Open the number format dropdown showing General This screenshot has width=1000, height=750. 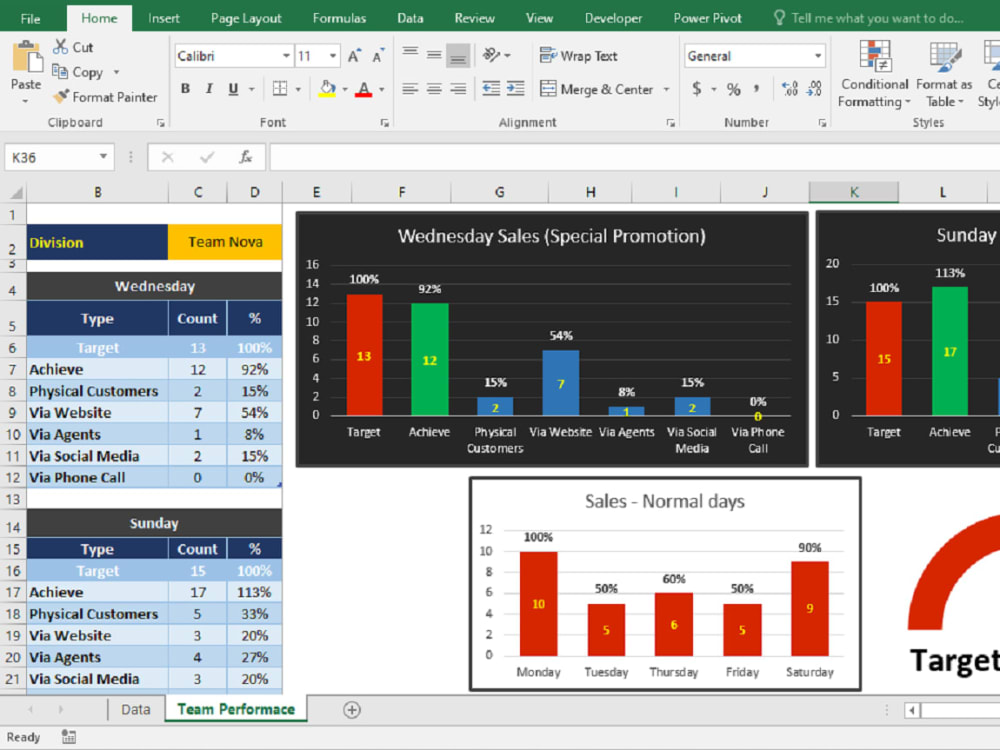pyautogui.click(x=818, y=55)
